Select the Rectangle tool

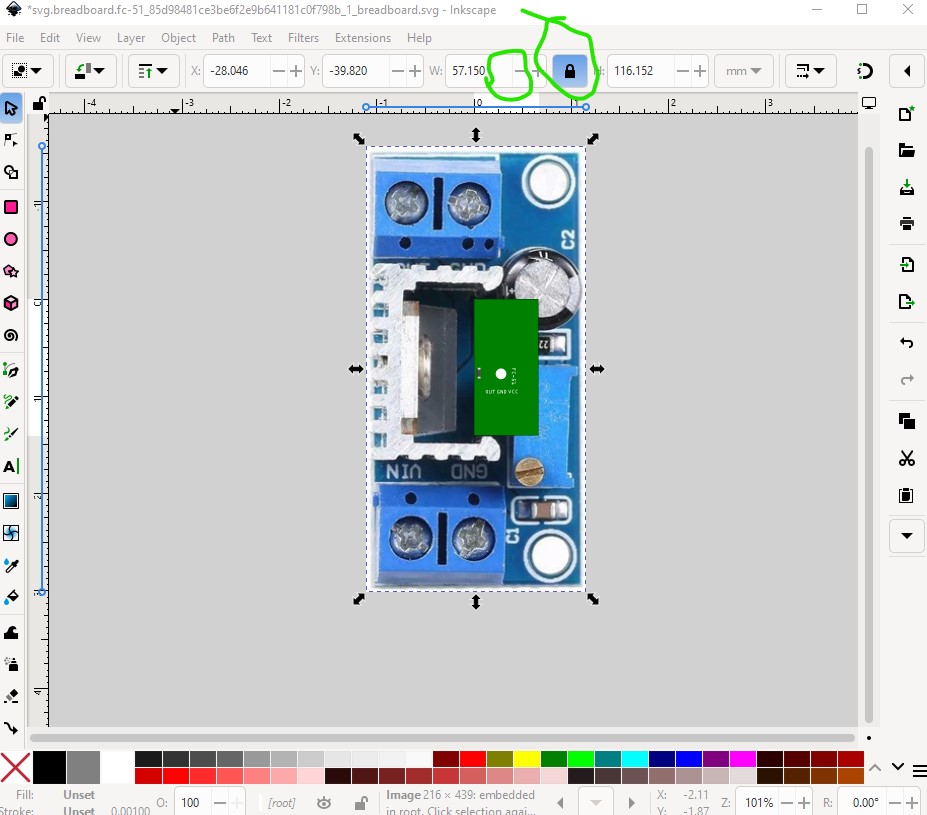coord(11,207)
